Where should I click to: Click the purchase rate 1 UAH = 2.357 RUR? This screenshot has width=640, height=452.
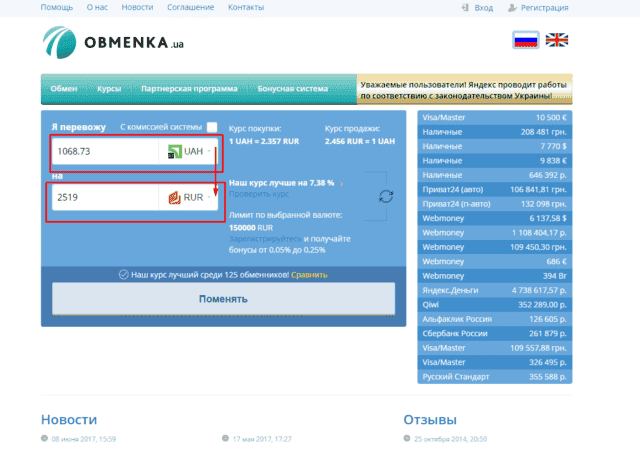[x=264, y=141]
